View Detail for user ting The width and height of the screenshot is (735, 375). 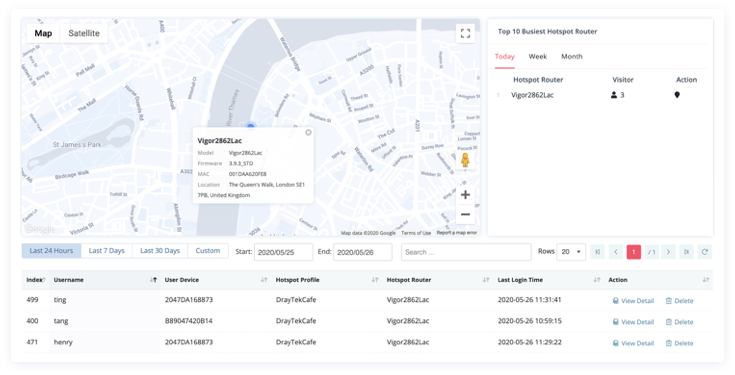633,301
